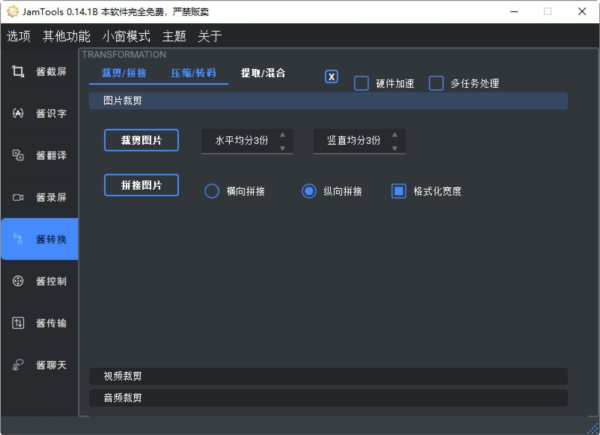Image resolution: width=600 pixels, height=435 pixels.
Task: Switch to the 压缩/转码 tab
Action: [194, 73]
